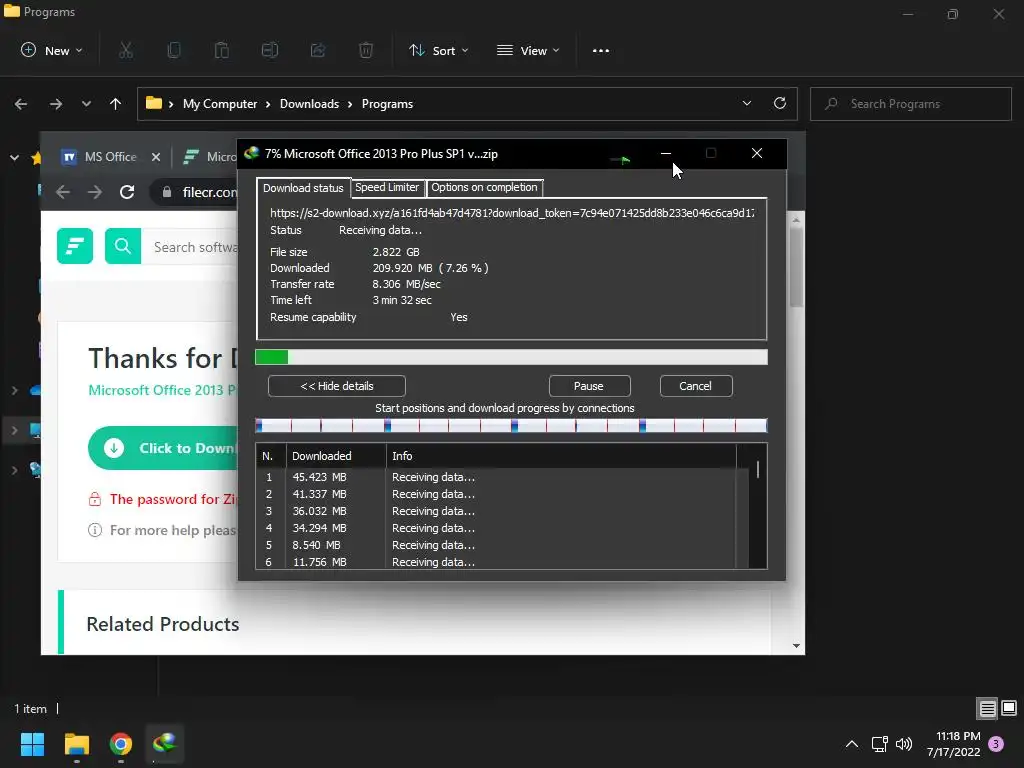Select Downloads in the address breadcrumb
This screenshot has width=1024, height=768.
pos(310,104)
